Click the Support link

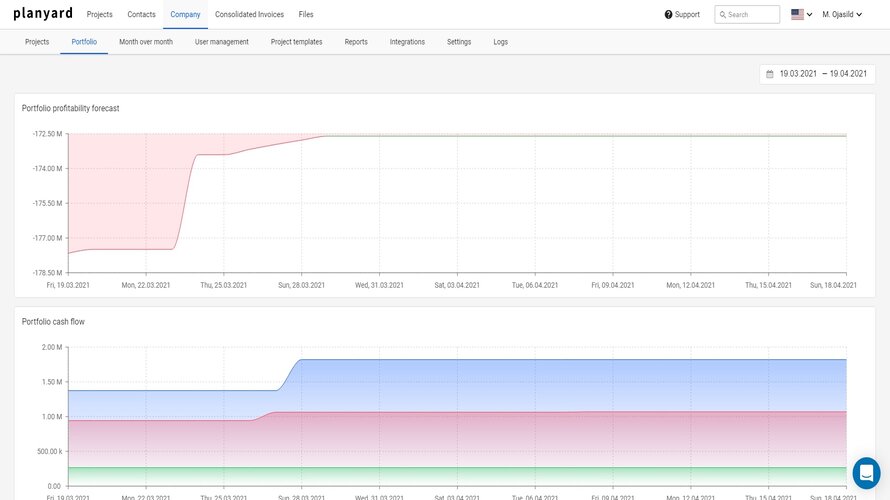coord(687,15)
